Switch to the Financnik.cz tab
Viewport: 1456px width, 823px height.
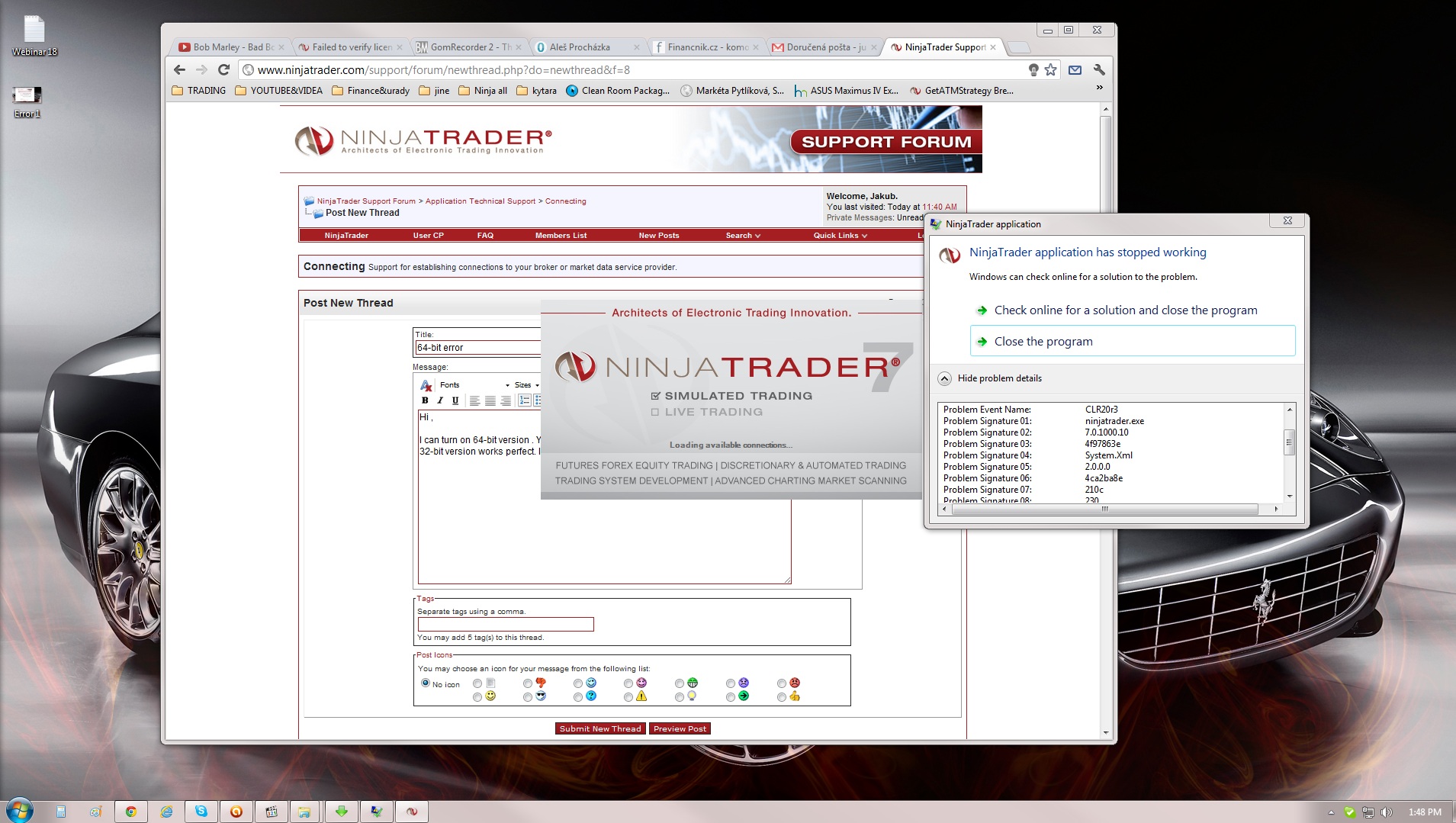pos(706,47)
